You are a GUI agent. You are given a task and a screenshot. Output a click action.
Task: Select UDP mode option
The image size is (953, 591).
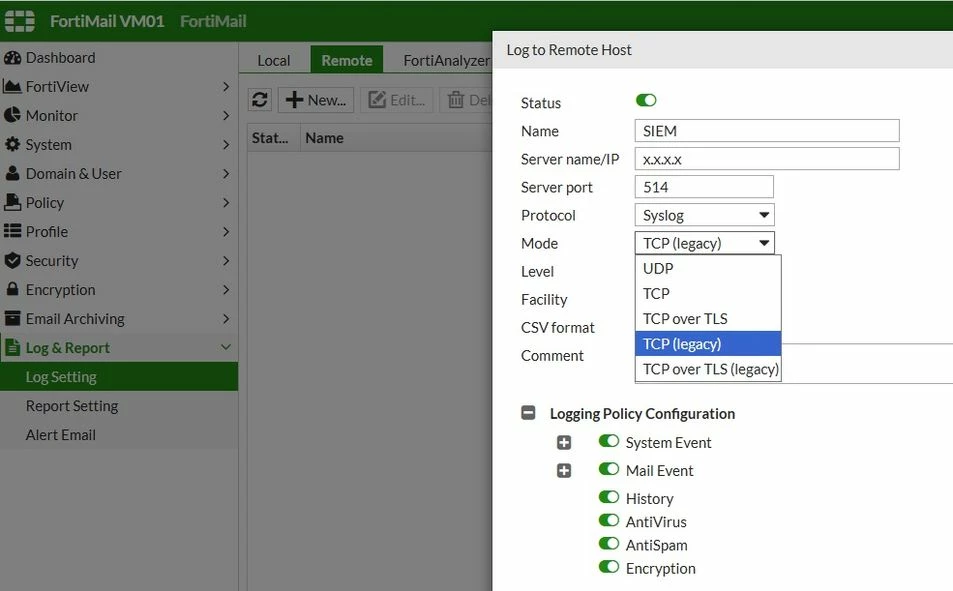(708, 268)
